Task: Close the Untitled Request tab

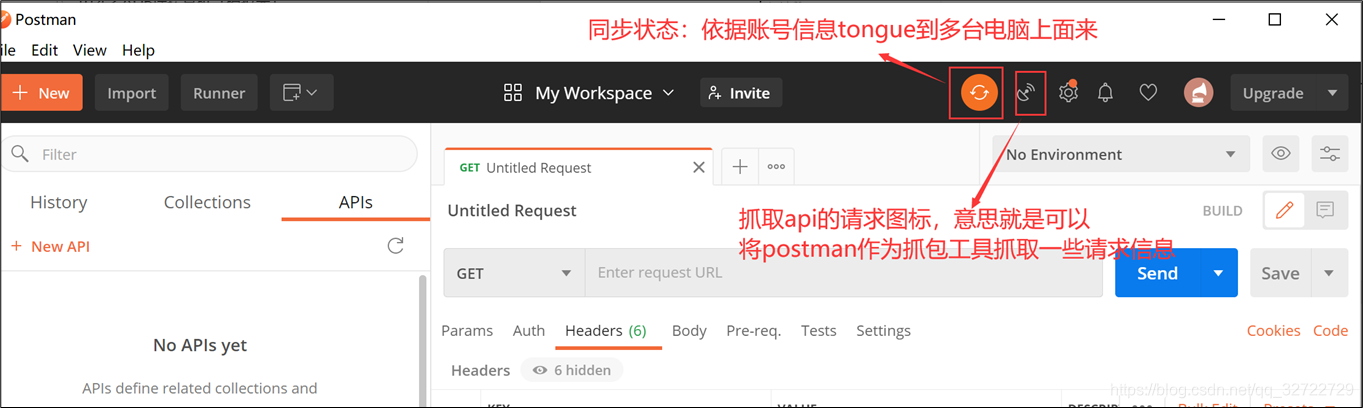Action: pos(699,168)
